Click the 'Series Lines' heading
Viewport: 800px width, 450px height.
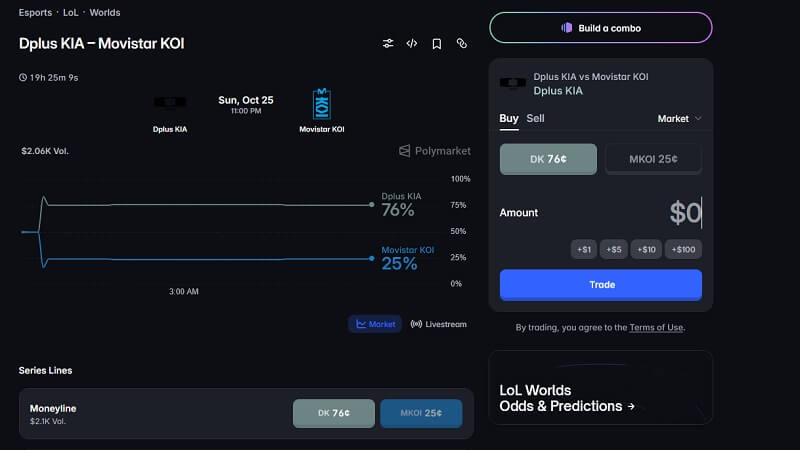pyautogui.click(x=45, y=370)
